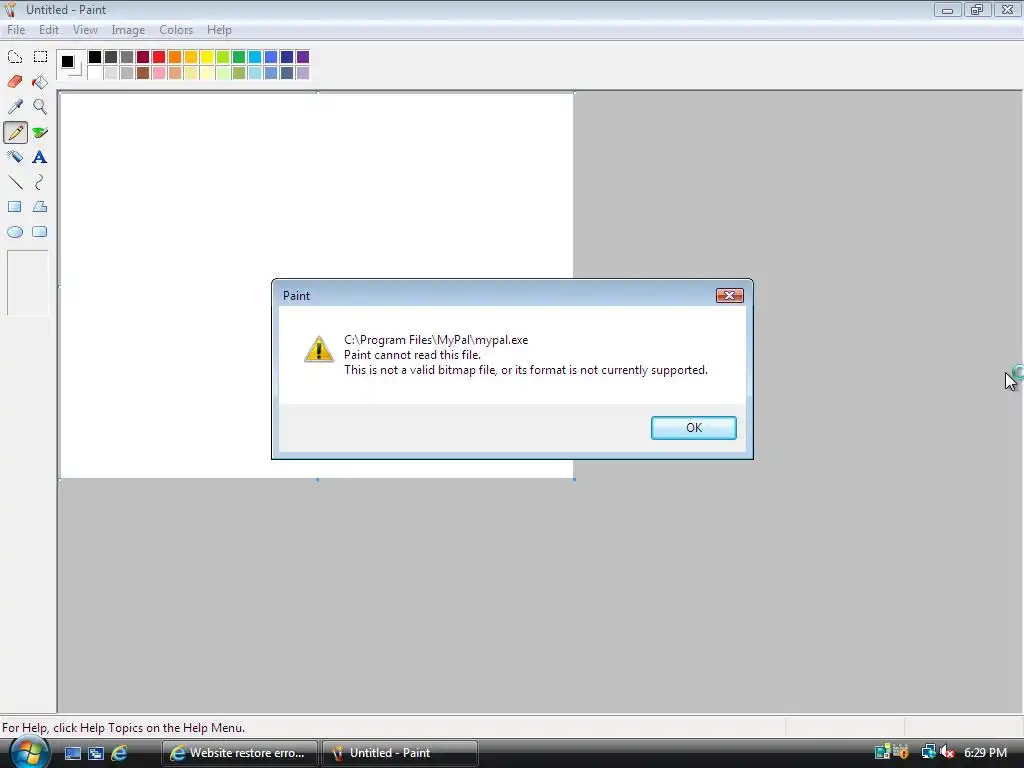
Task: Click OK in the Paint error dialog
Action: tap(694, 428)
